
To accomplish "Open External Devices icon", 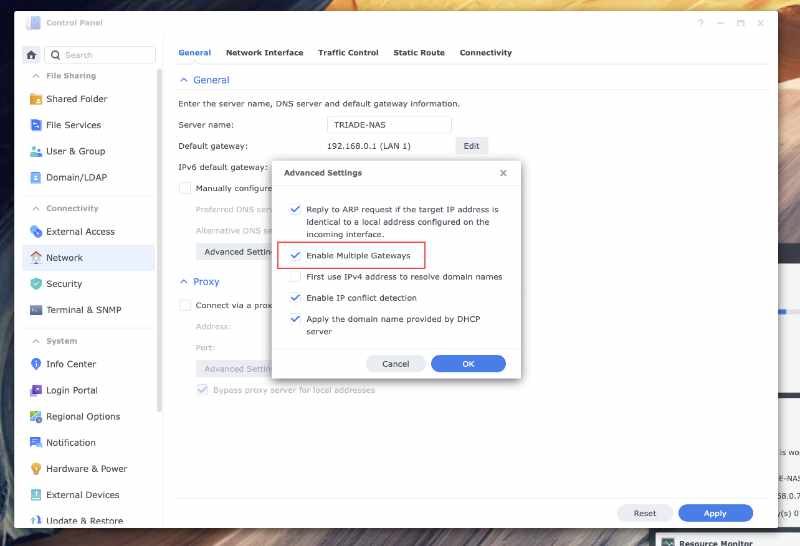I will (36, 495).
